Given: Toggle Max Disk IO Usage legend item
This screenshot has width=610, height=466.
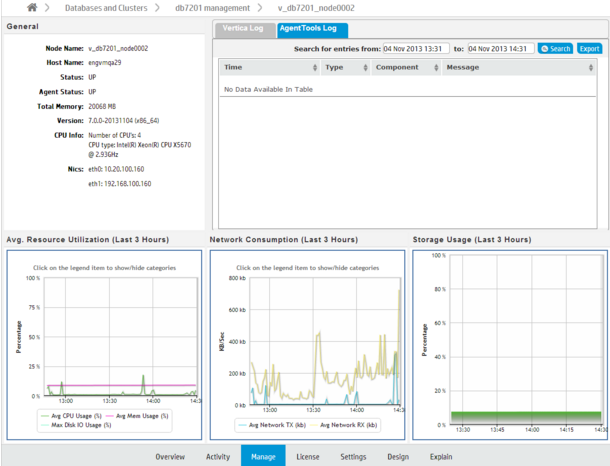Looking at the screenshot, I should point(78,424).
